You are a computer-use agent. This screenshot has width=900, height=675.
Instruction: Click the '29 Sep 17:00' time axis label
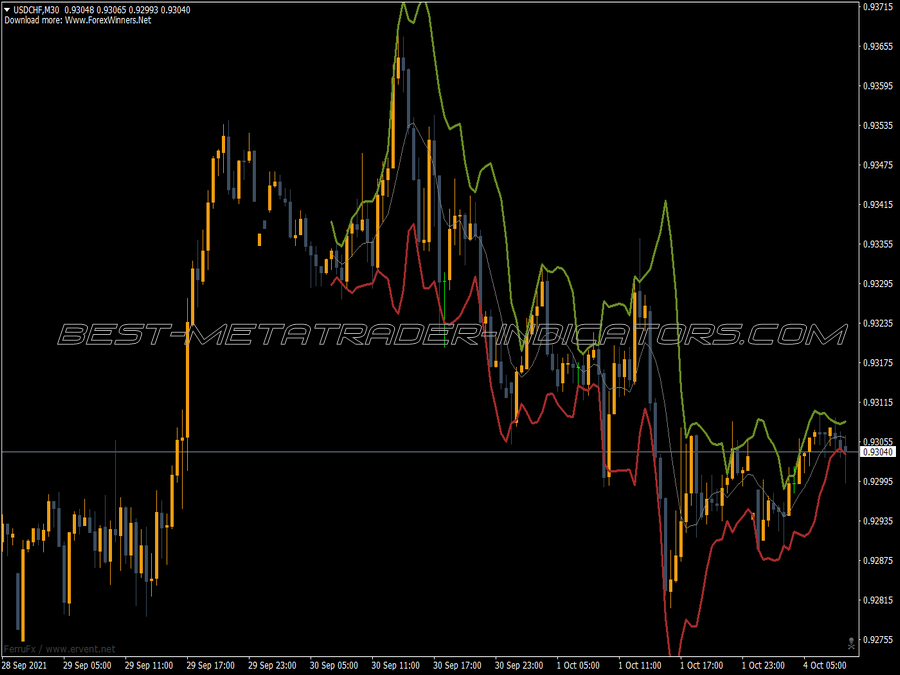coord(211,666)
